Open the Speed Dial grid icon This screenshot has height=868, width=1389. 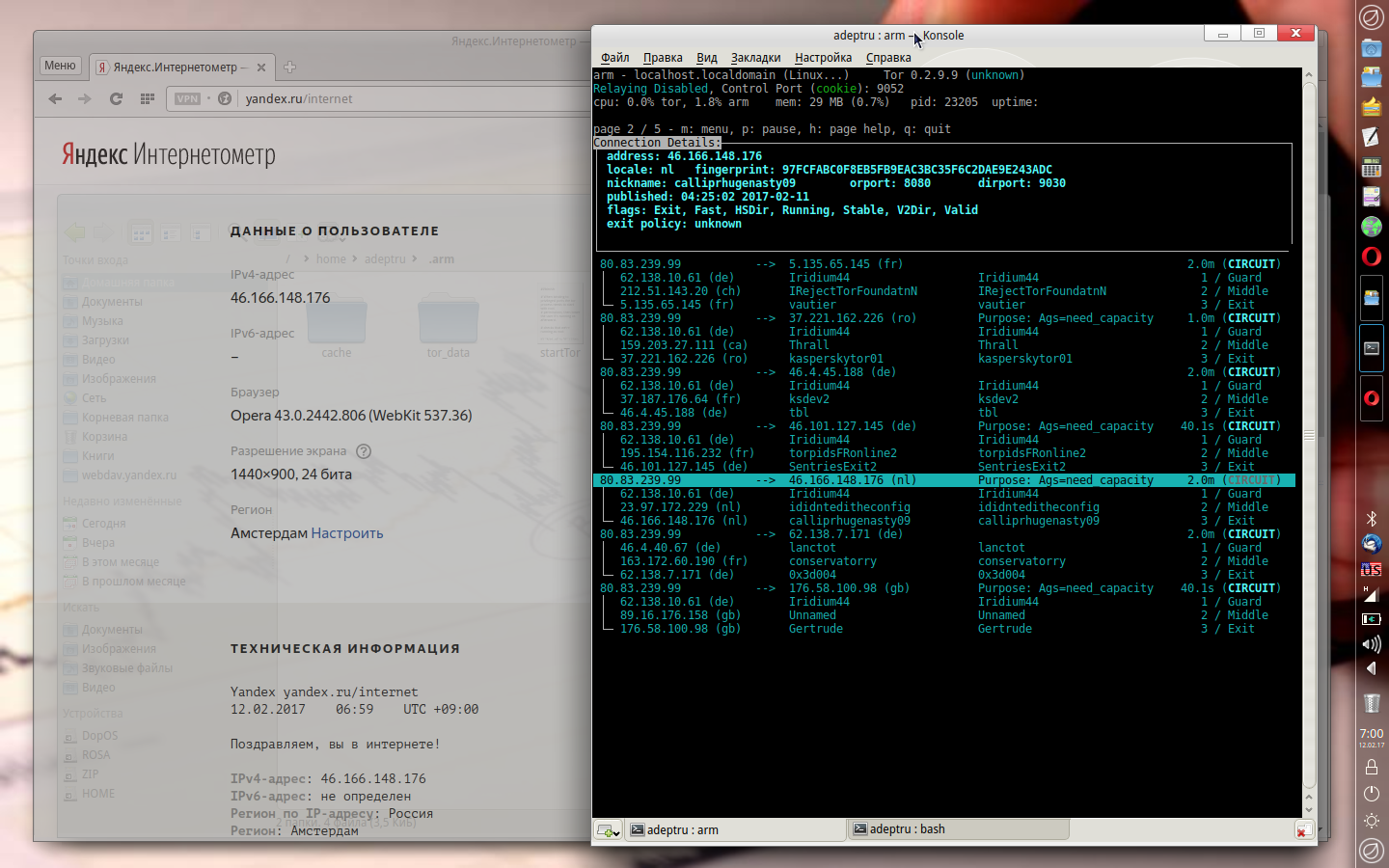pyautogui.click(x=147, y=98)
